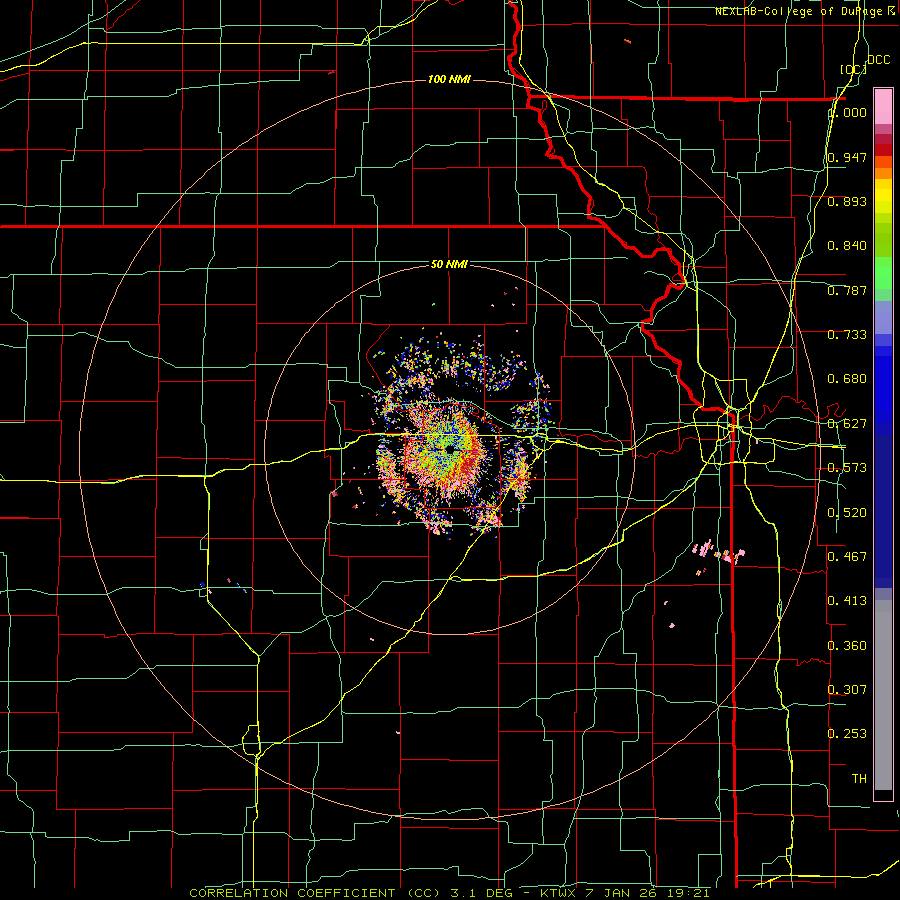Click the 0.840 color scale value
This screenshot has width=900, height=900.
point(847,246)
